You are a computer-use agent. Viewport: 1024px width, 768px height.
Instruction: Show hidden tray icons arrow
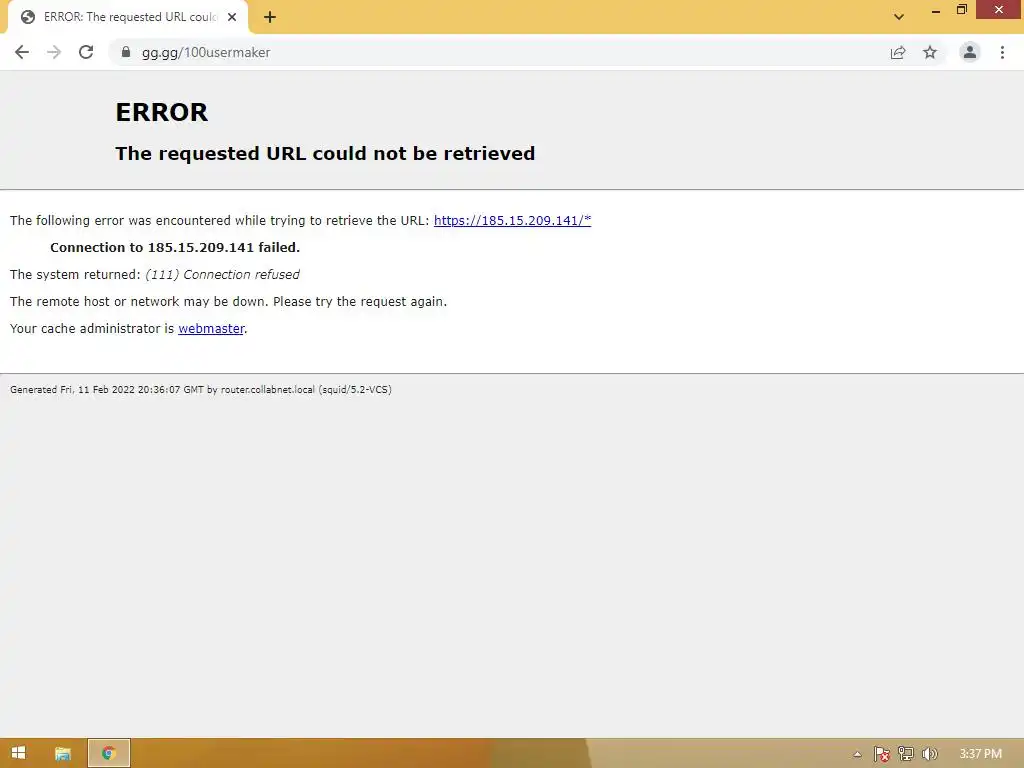click(x=857, y=754)
